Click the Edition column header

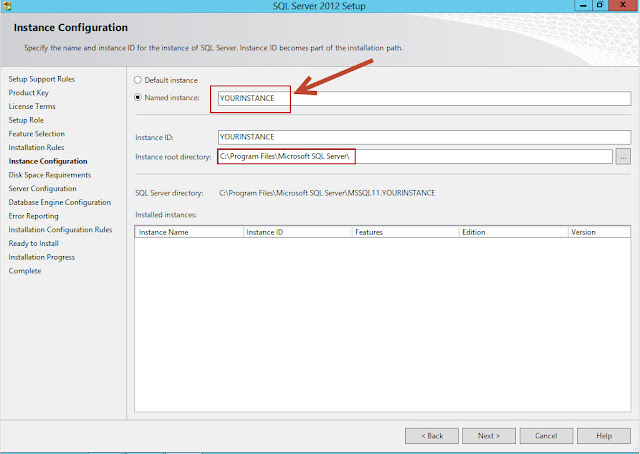[x=513, y=232]
